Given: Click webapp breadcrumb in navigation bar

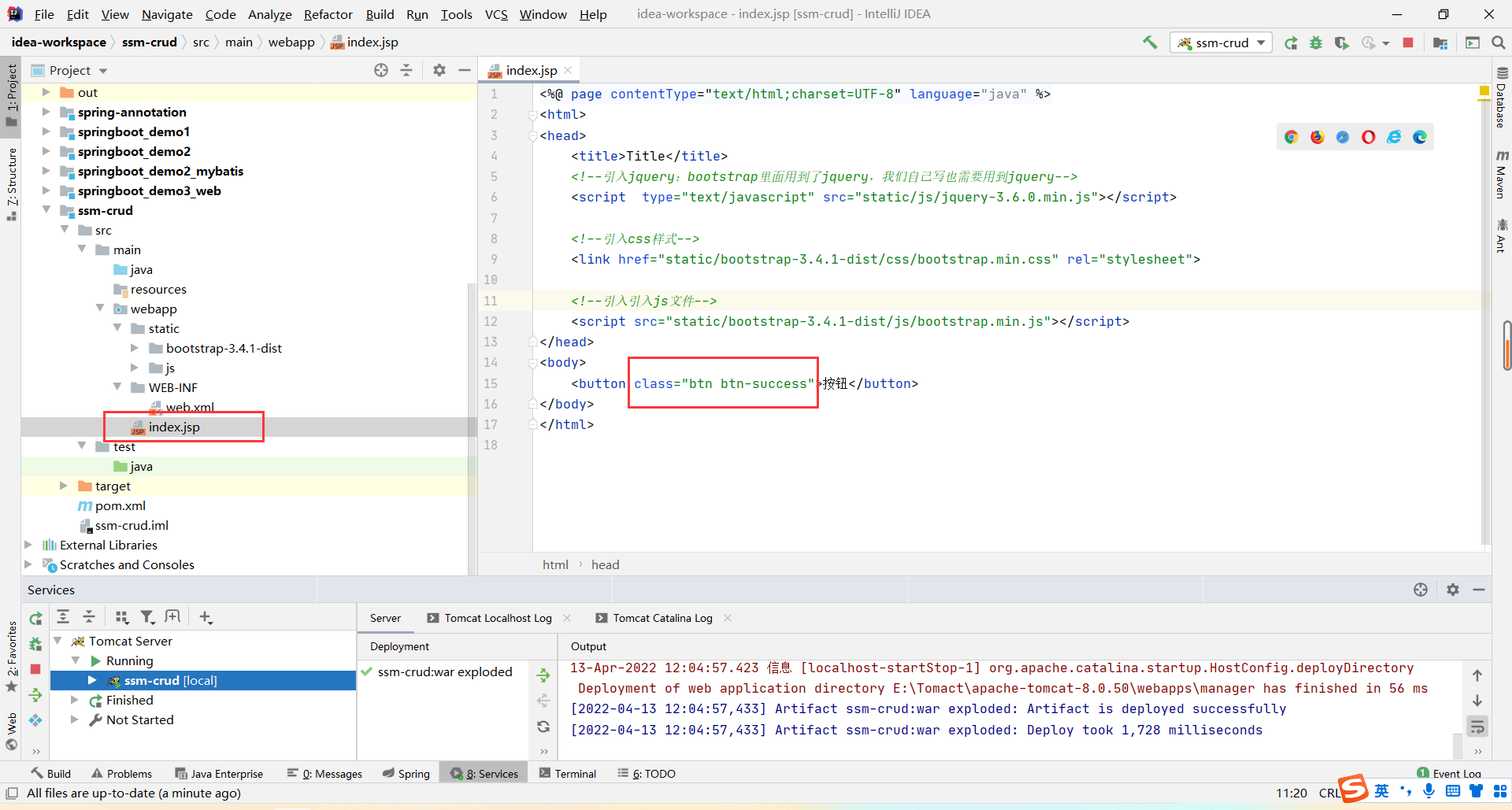Looking at the screenshot, I should coord(291,42).
